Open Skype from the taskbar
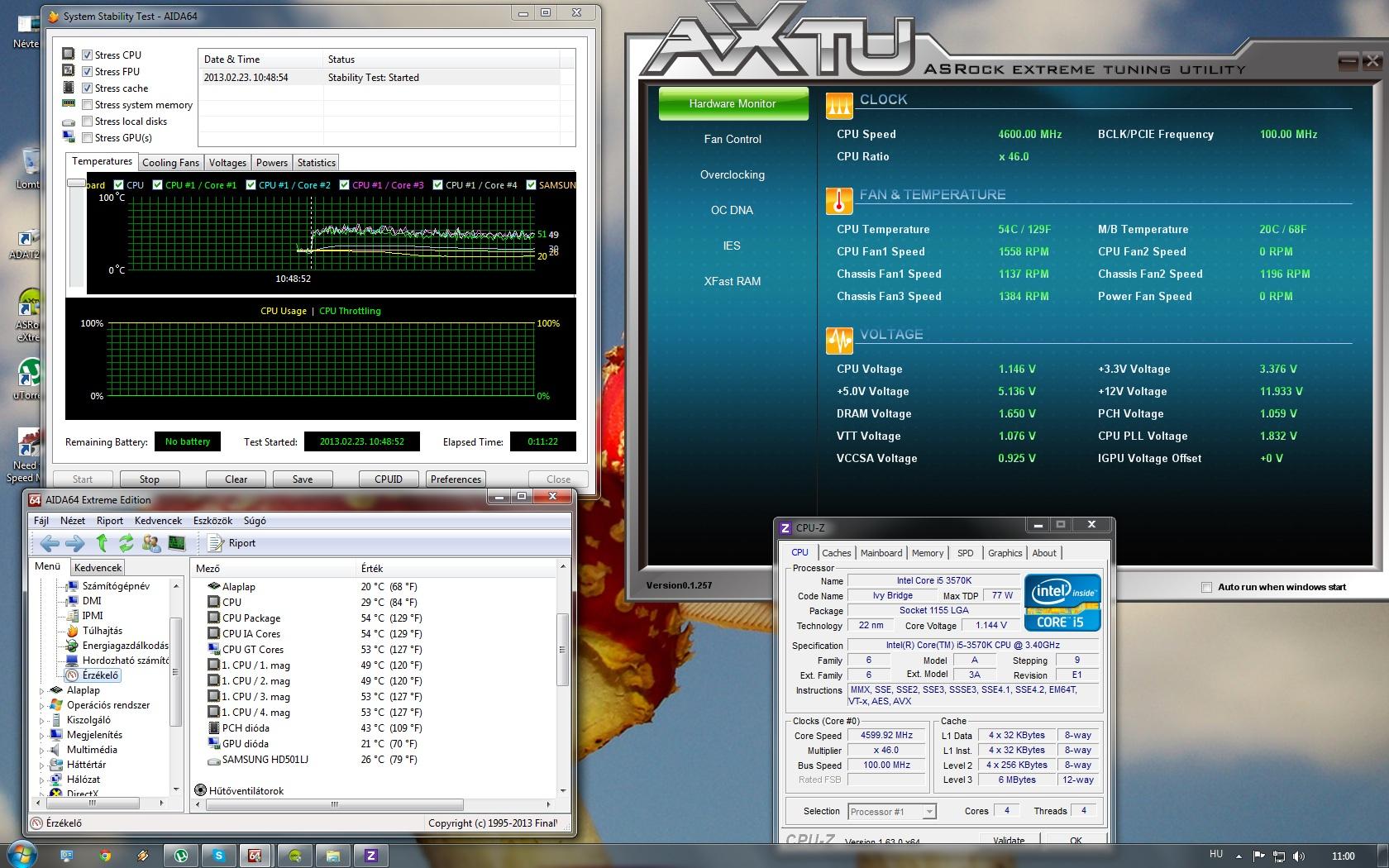1389x868 pixels. (219, 856)
